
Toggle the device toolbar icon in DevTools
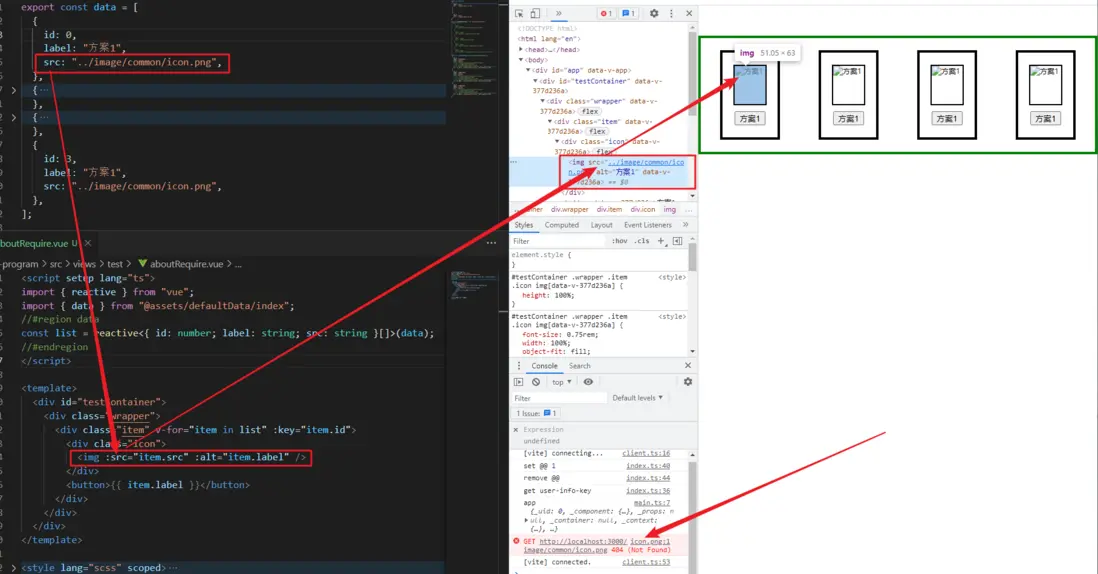(535, 13)
